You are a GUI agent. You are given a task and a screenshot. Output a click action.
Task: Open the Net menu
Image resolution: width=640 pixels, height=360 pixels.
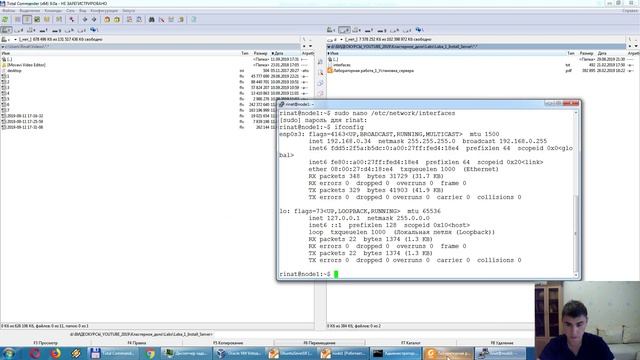coord(71,11)
